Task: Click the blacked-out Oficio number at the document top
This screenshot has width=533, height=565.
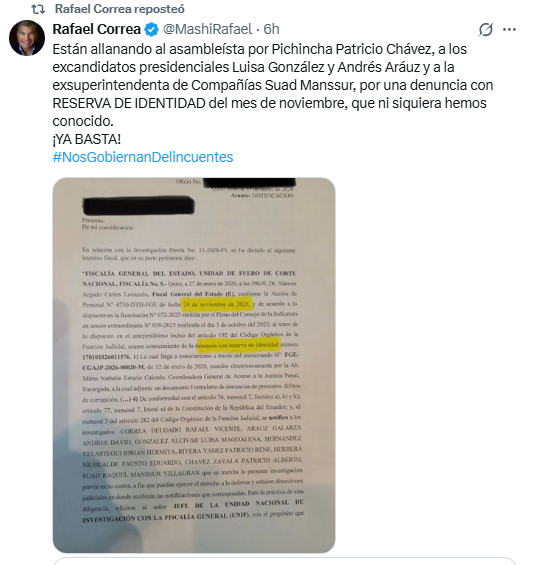Action: [249, 183]
